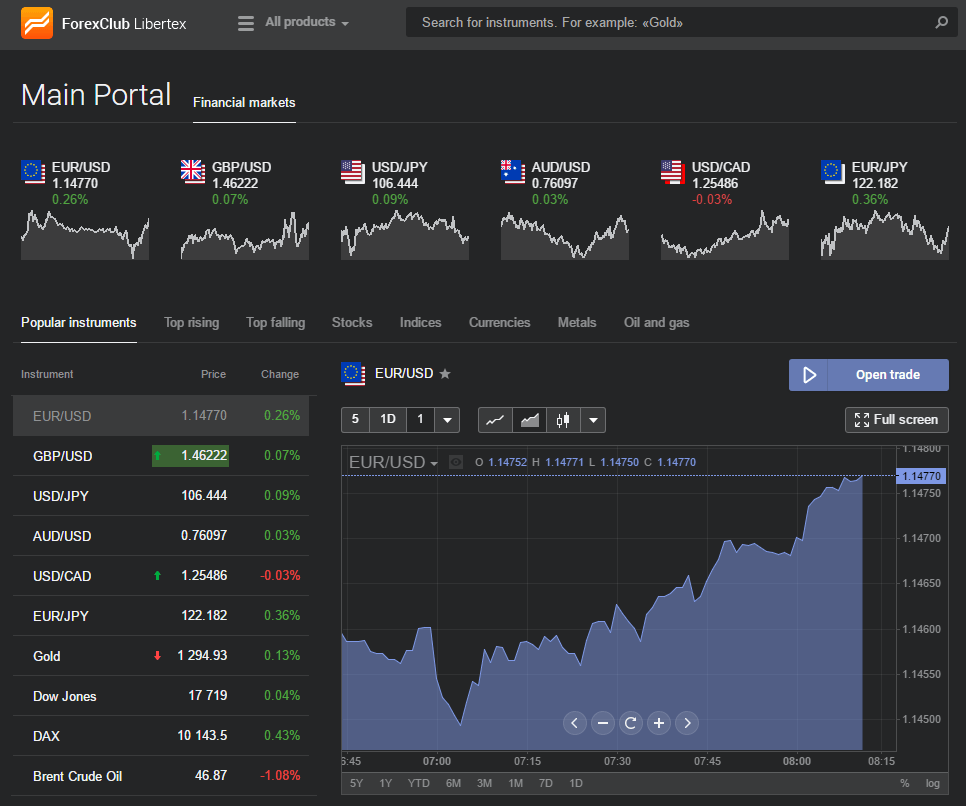The image size is (966, 806).
Task: Toggle chart series visibility eye icon
Action: coord(456,462)
